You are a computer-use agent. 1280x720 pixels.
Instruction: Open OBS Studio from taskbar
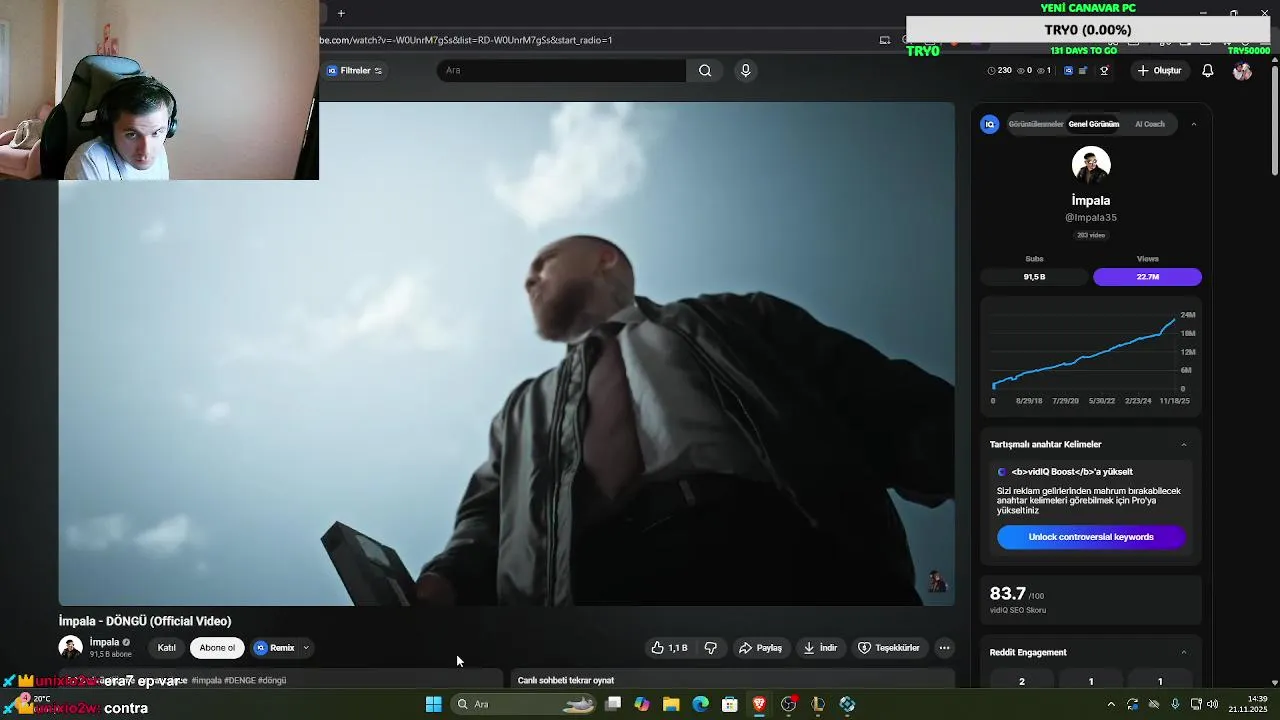[788, 704]
